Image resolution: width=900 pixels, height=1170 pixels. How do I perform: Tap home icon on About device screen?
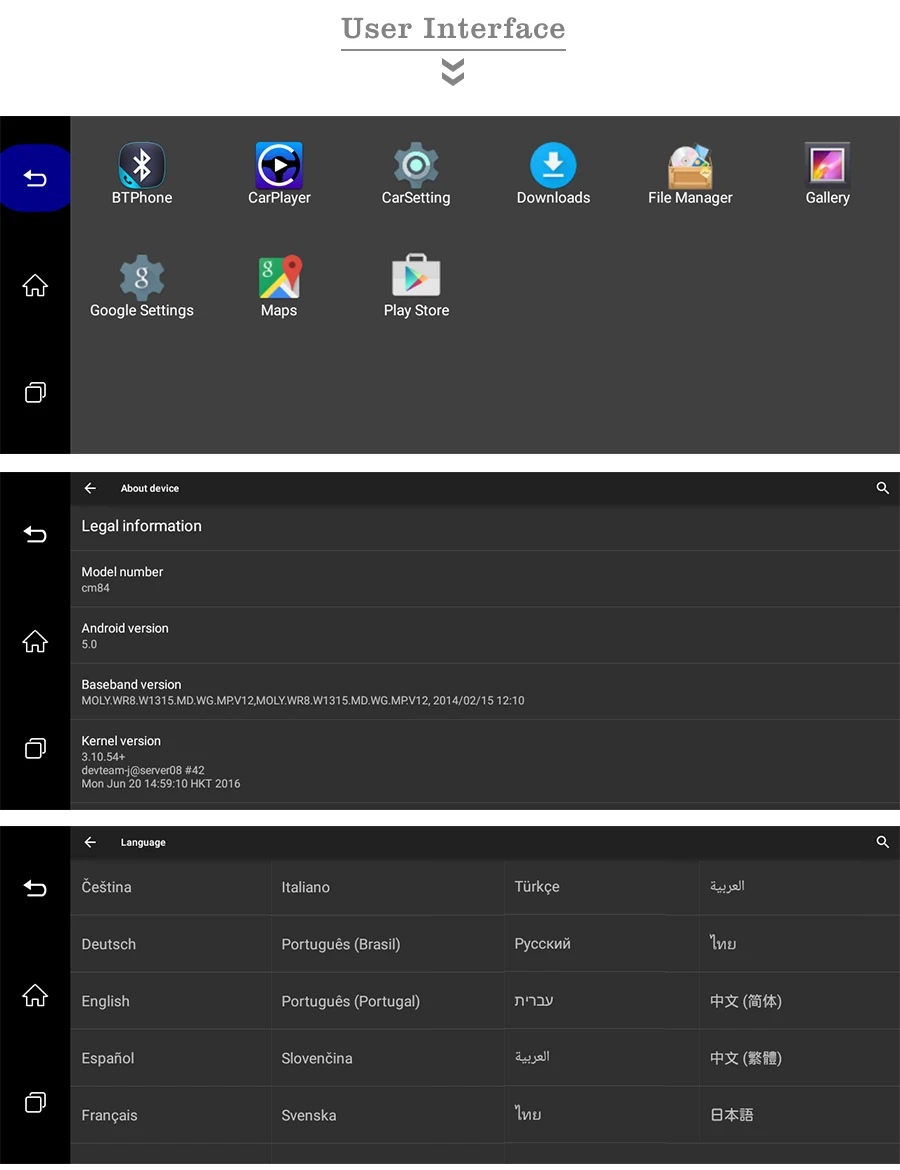[35, 641]
